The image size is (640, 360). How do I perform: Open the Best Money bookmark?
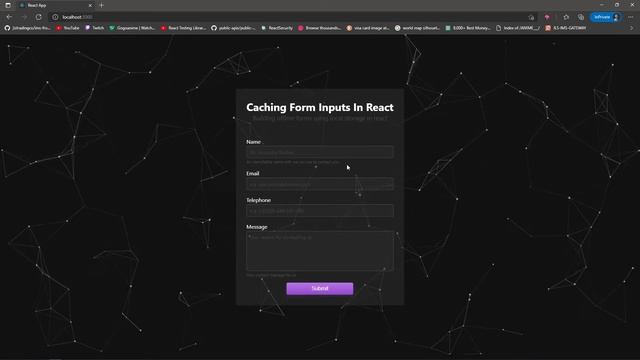click(468, 28)
